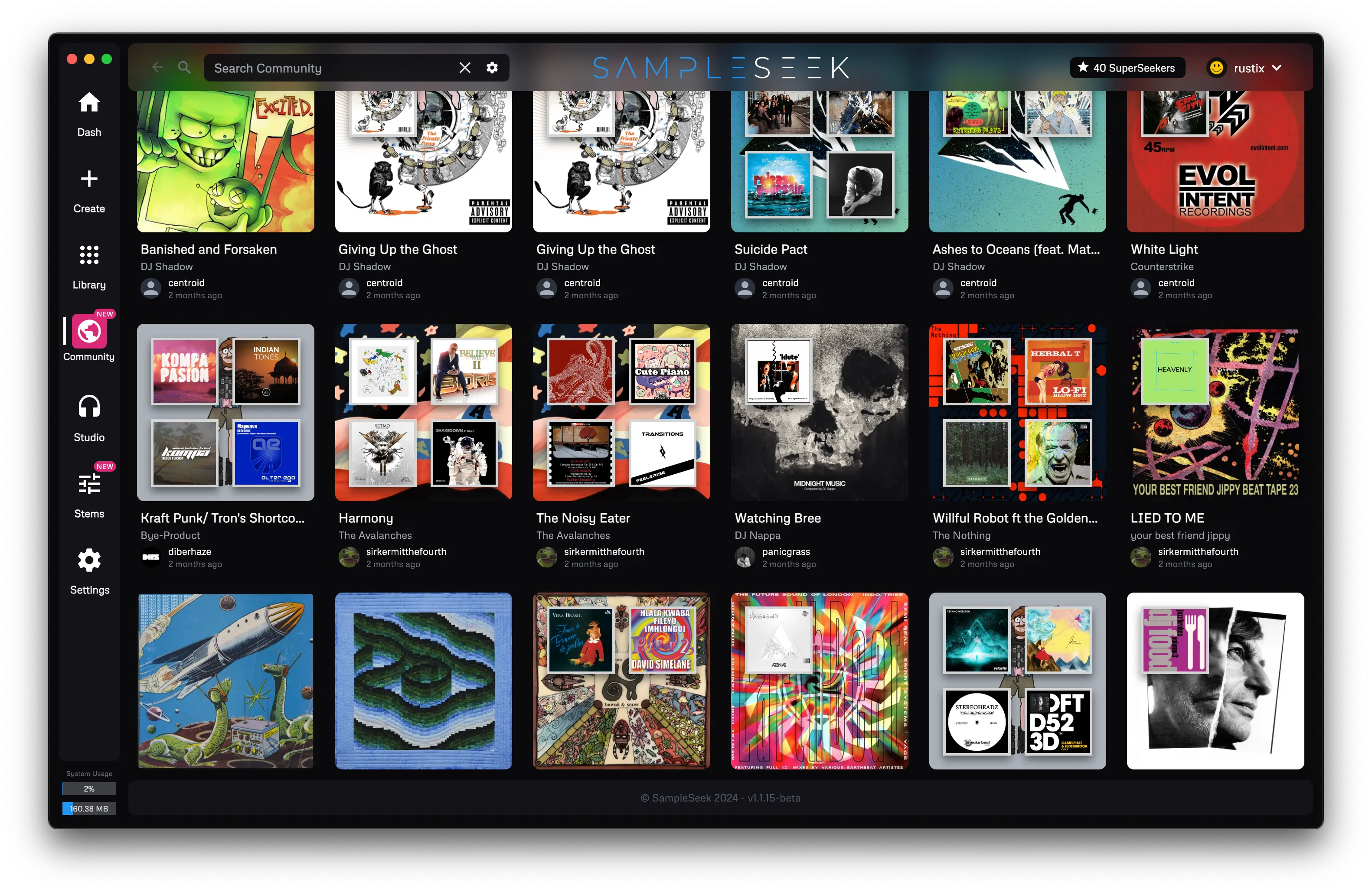Open the White Light Evol Intent cover
This screenshot has width=1372, height=893.
click(x=1215, y=161)
